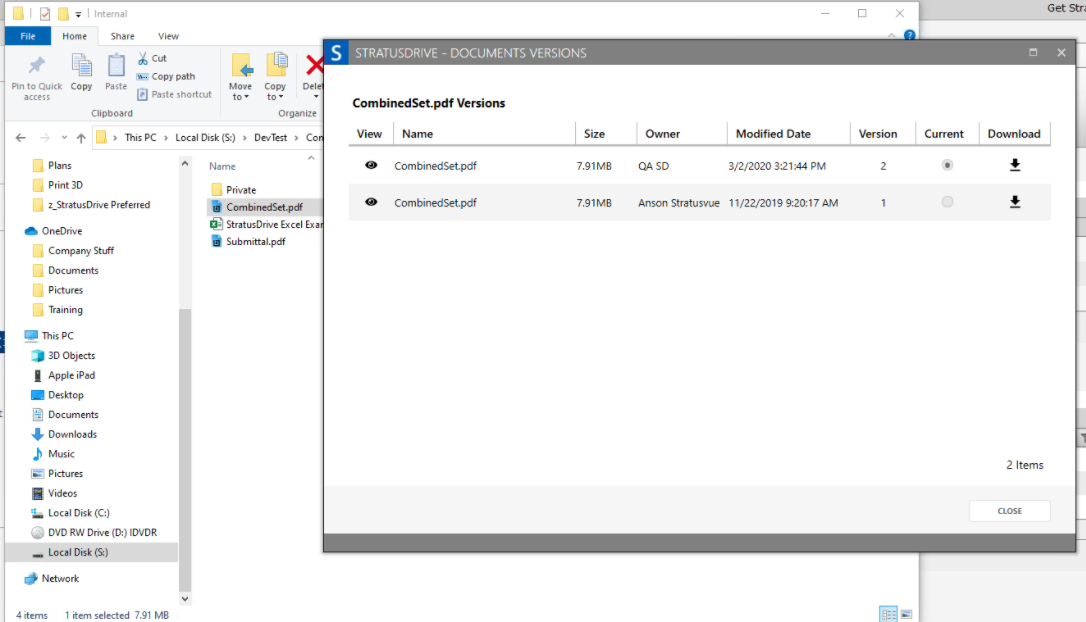Switch to the Share ribbon tab
This screenshot has width=1086, height=622.
122,36
